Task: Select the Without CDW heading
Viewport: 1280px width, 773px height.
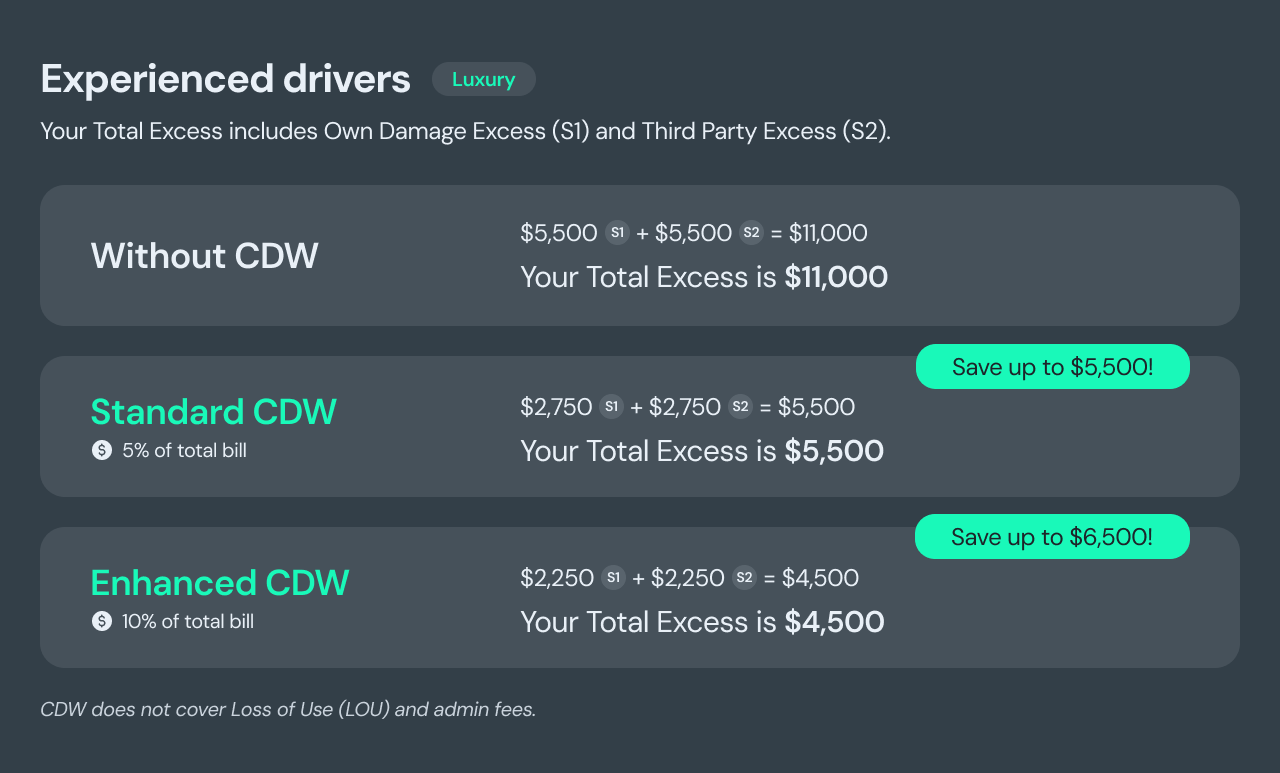Action: point(204,256)
